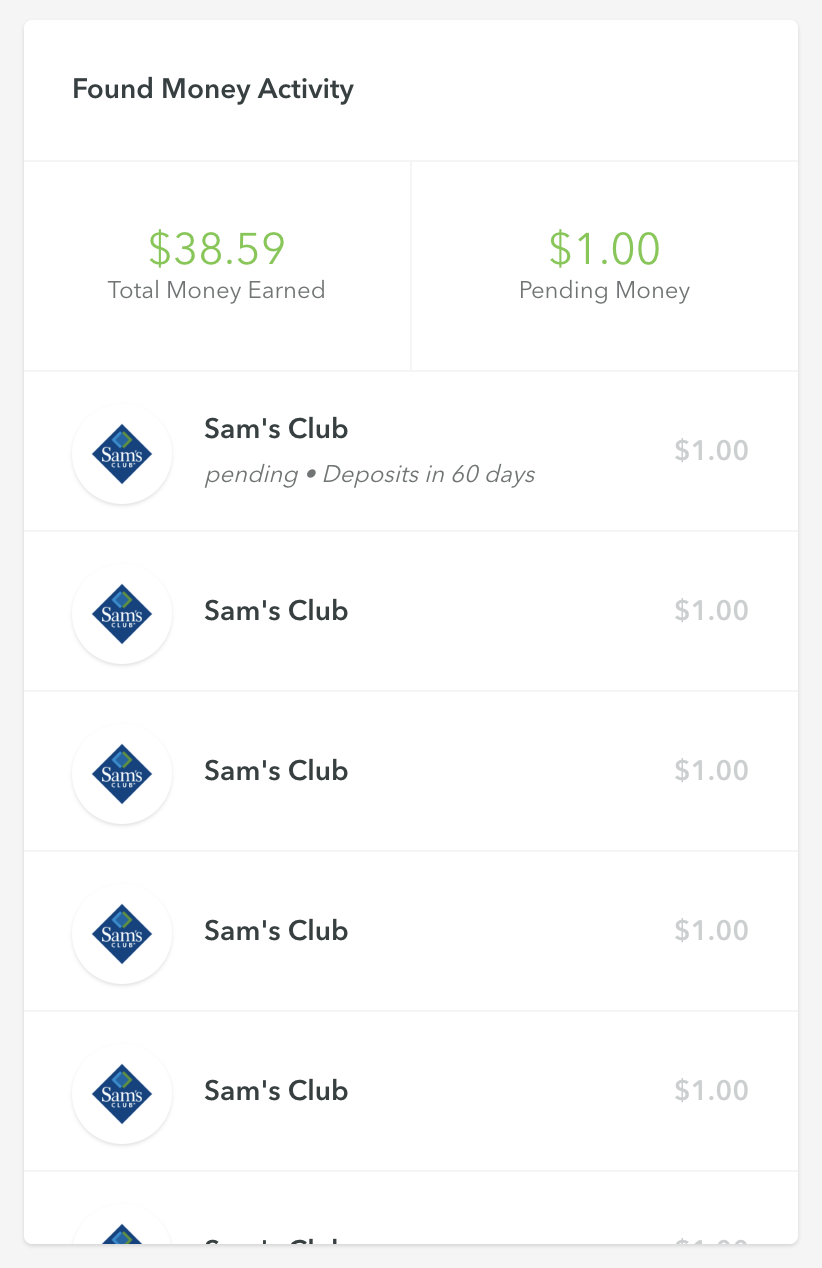Click the Total Money Earned label

click(217, 291)
